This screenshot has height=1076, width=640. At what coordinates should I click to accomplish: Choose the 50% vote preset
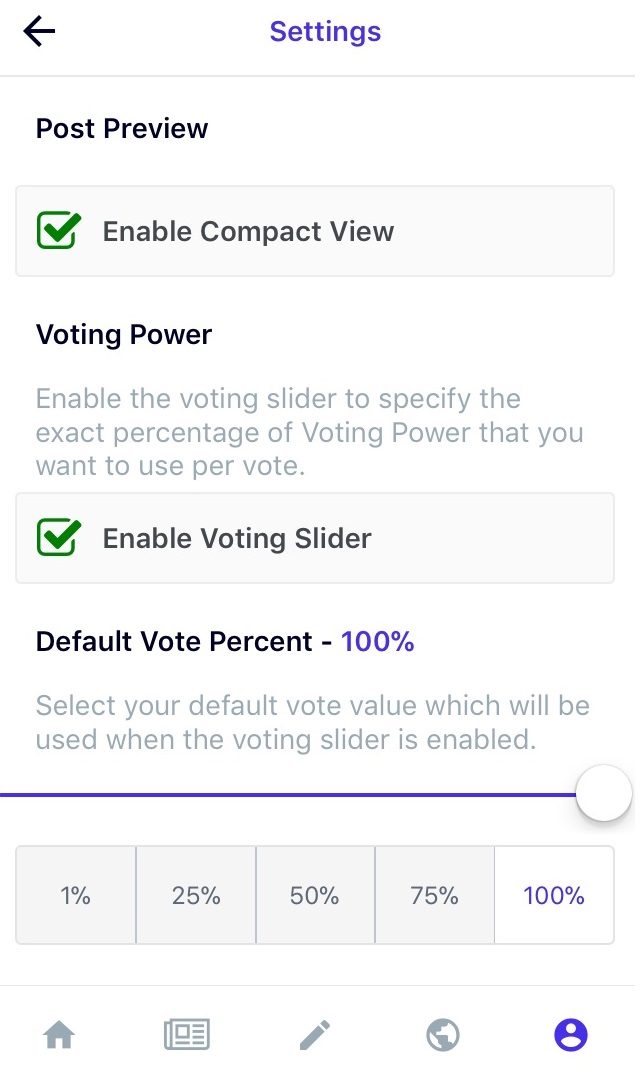(x=315, y=895)
